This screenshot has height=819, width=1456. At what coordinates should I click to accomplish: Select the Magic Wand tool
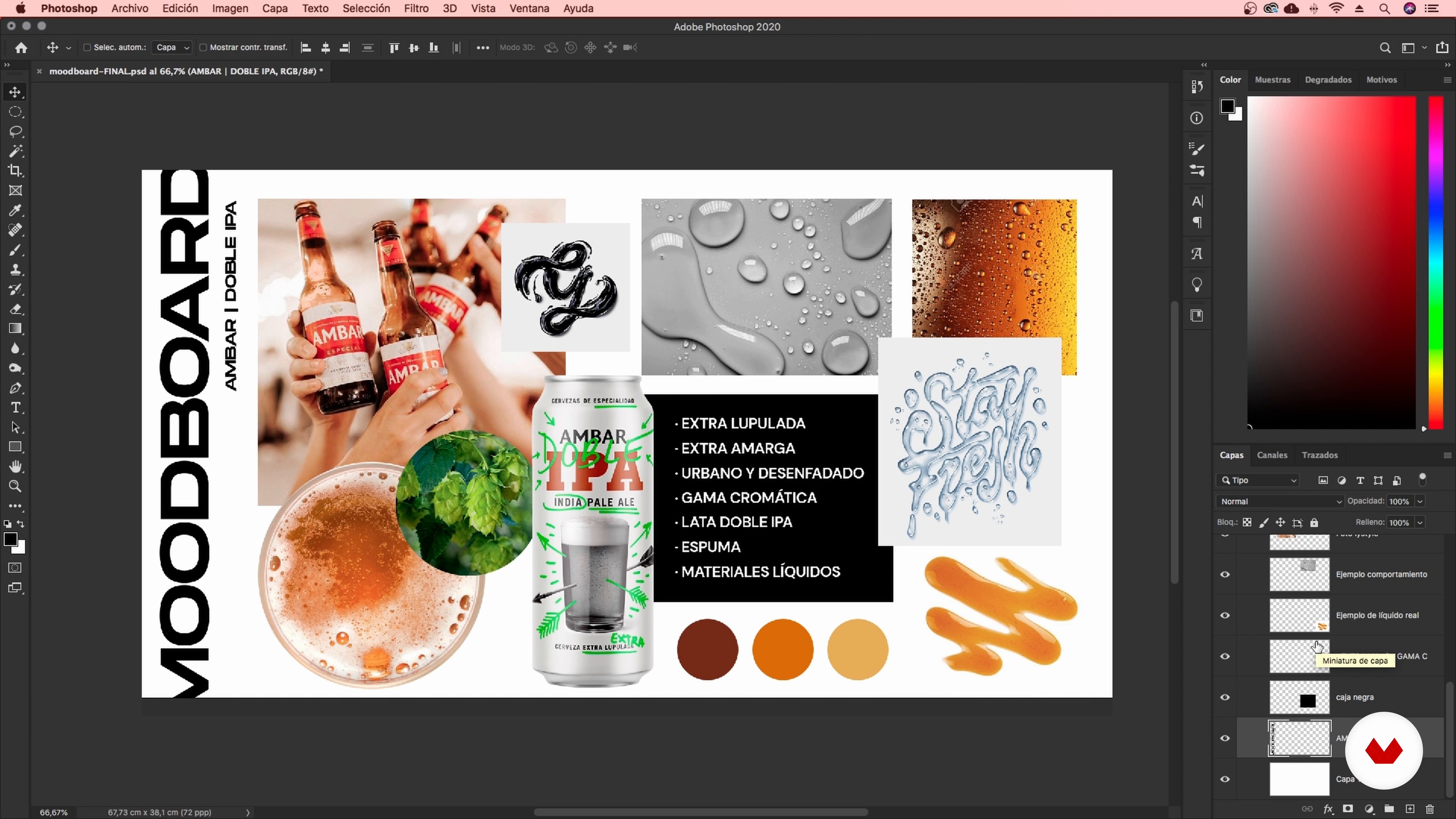pyautogui.click(x=15, y=151)
